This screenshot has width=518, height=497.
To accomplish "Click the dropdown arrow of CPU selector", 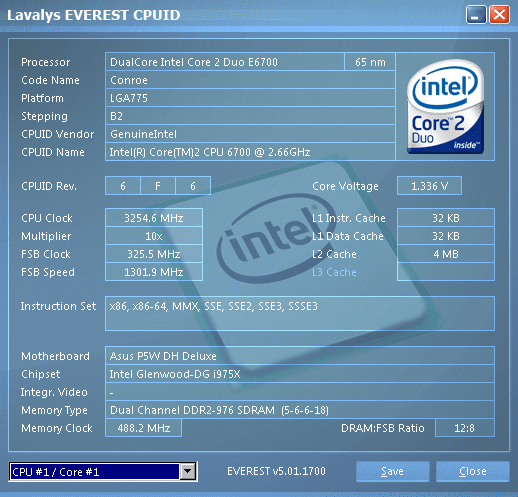I will click(188, 472).
